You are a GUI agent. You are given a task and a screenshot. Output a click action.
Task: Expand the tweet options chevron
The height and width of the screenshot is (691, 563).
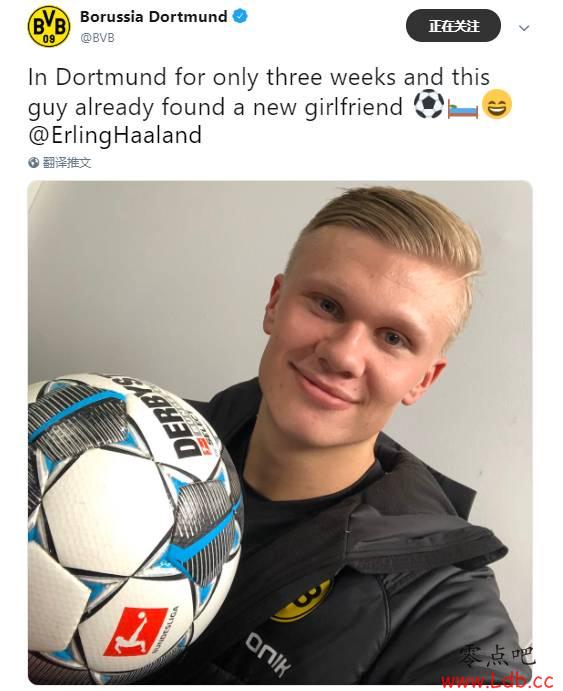pos(524,28)
